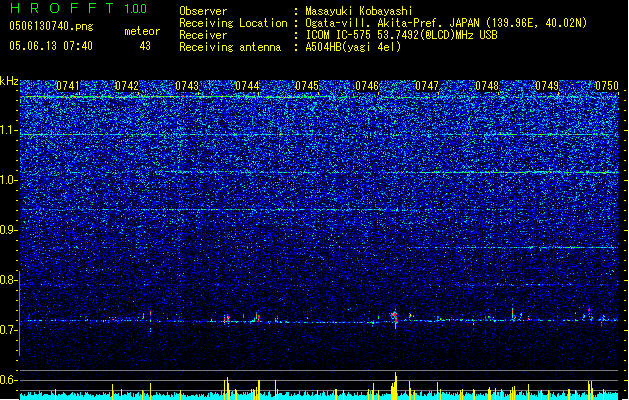
Task: Click the meteor echo cluster near 0743
Action: 227,319
